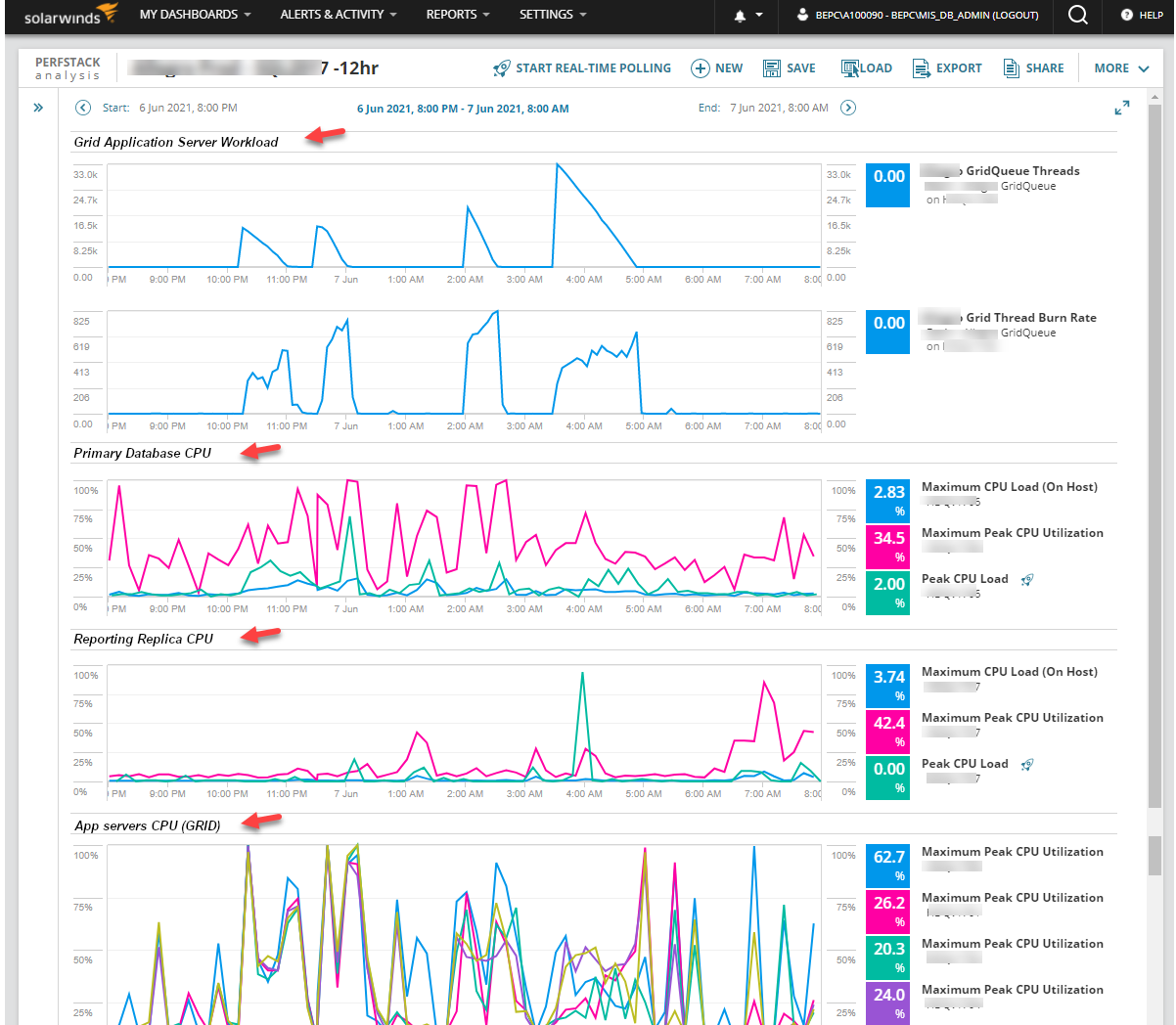Screen dimensions: 1176x1025
Task: Click rocket icon beside Primary Database Peak CPU Load
Action: coord(1027,580)
